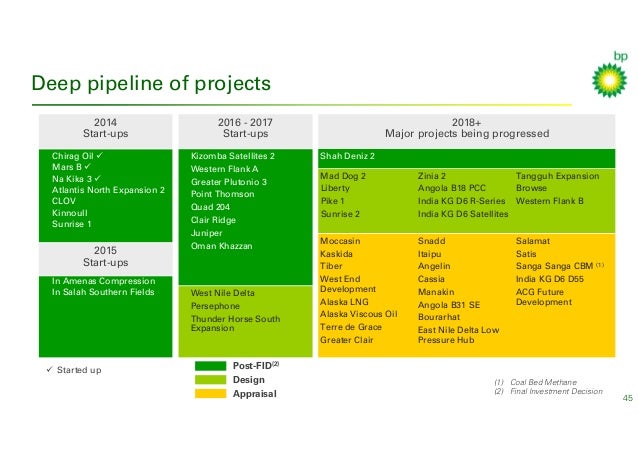638x451 pixels.
Task: Select 'Terre de Grace' entry
Action: [351, 327]
